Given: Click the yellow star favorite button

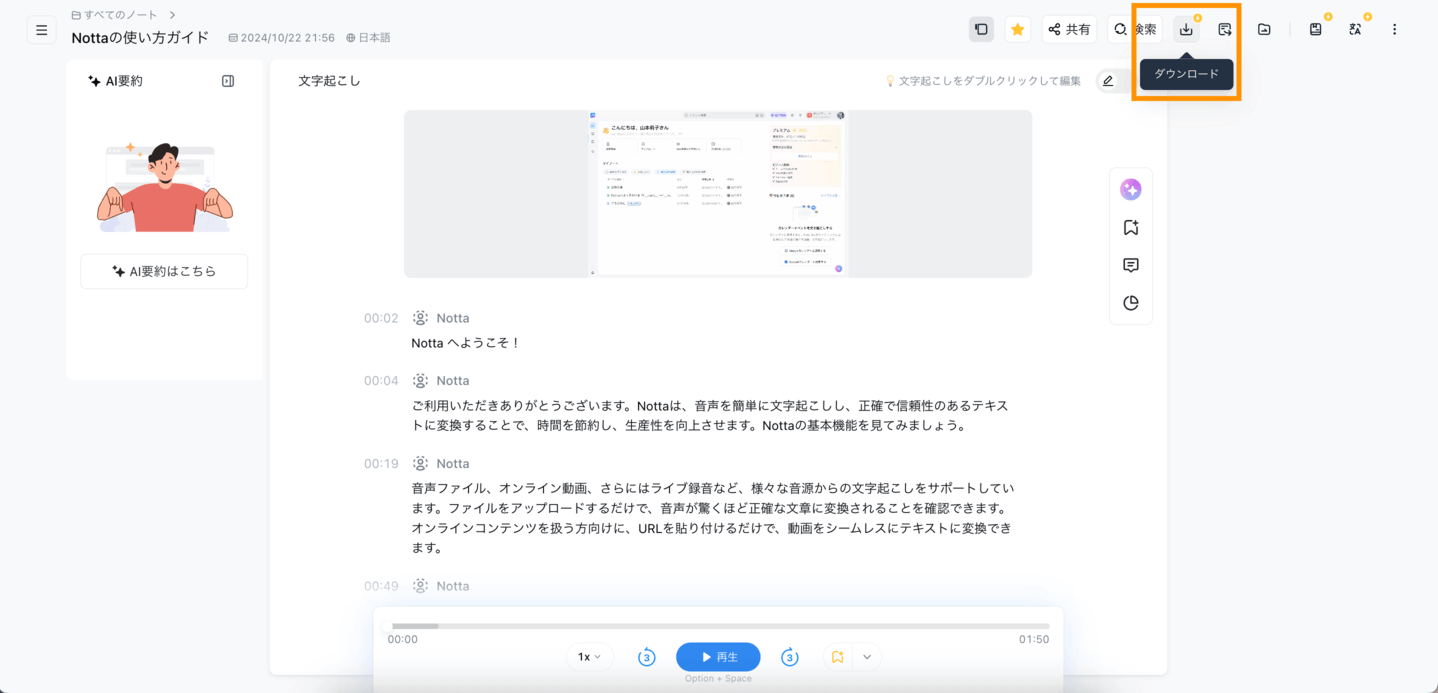Looking at the screenshot, I should (x=1017, y=30).
